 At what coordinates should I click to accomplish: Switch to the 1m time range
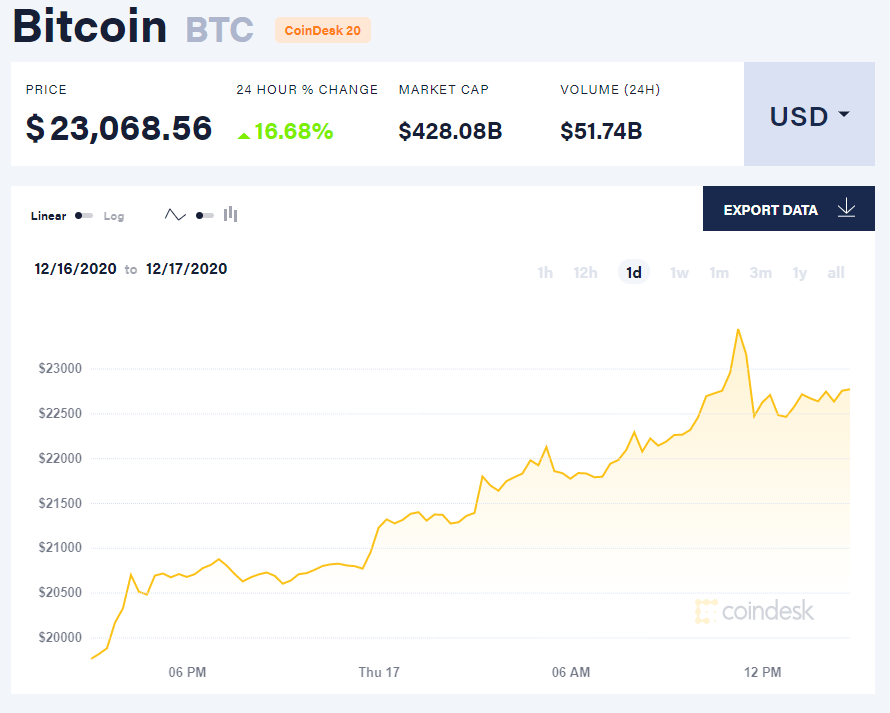click(719, 273)
